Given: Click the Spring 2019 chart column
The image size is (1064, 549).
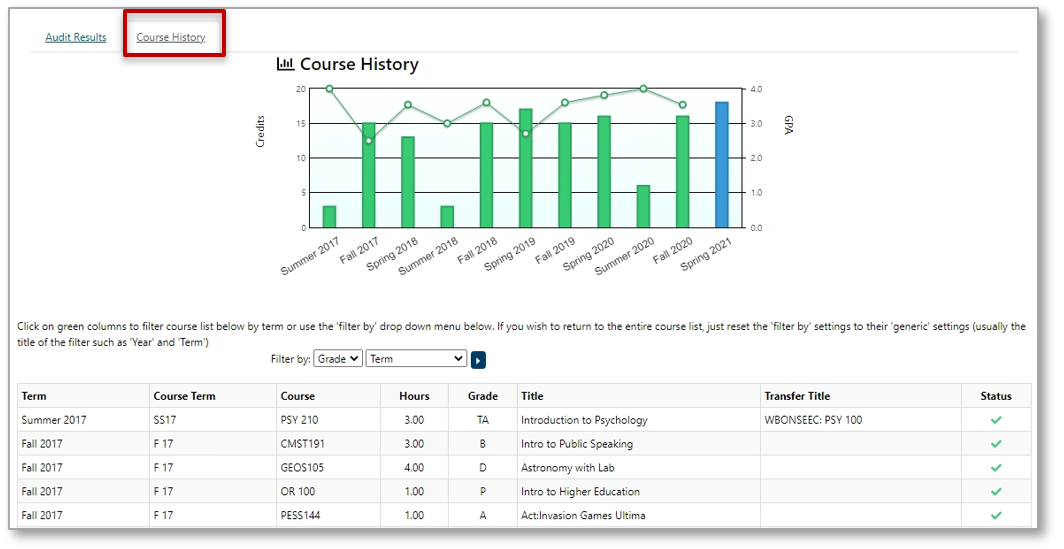Looking at the screenshot, I should click(525, 168).
